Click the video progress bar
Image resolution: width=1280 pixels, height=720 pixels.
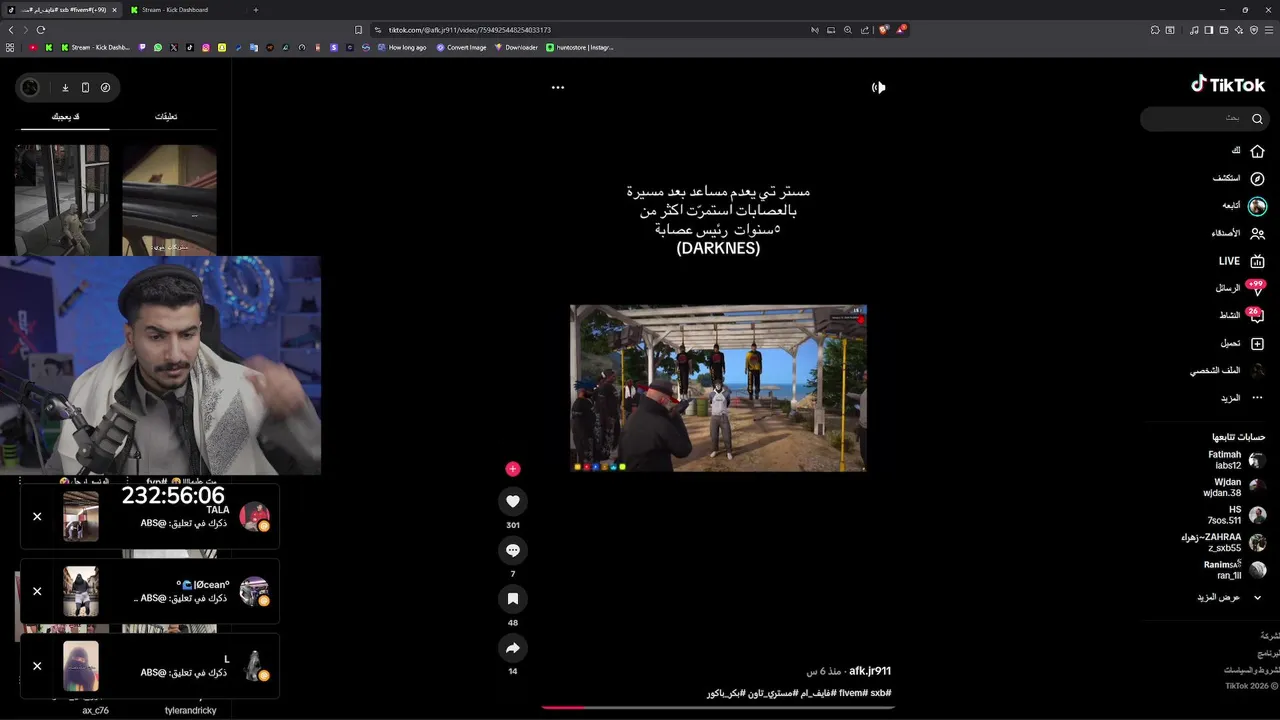point(718,707)
